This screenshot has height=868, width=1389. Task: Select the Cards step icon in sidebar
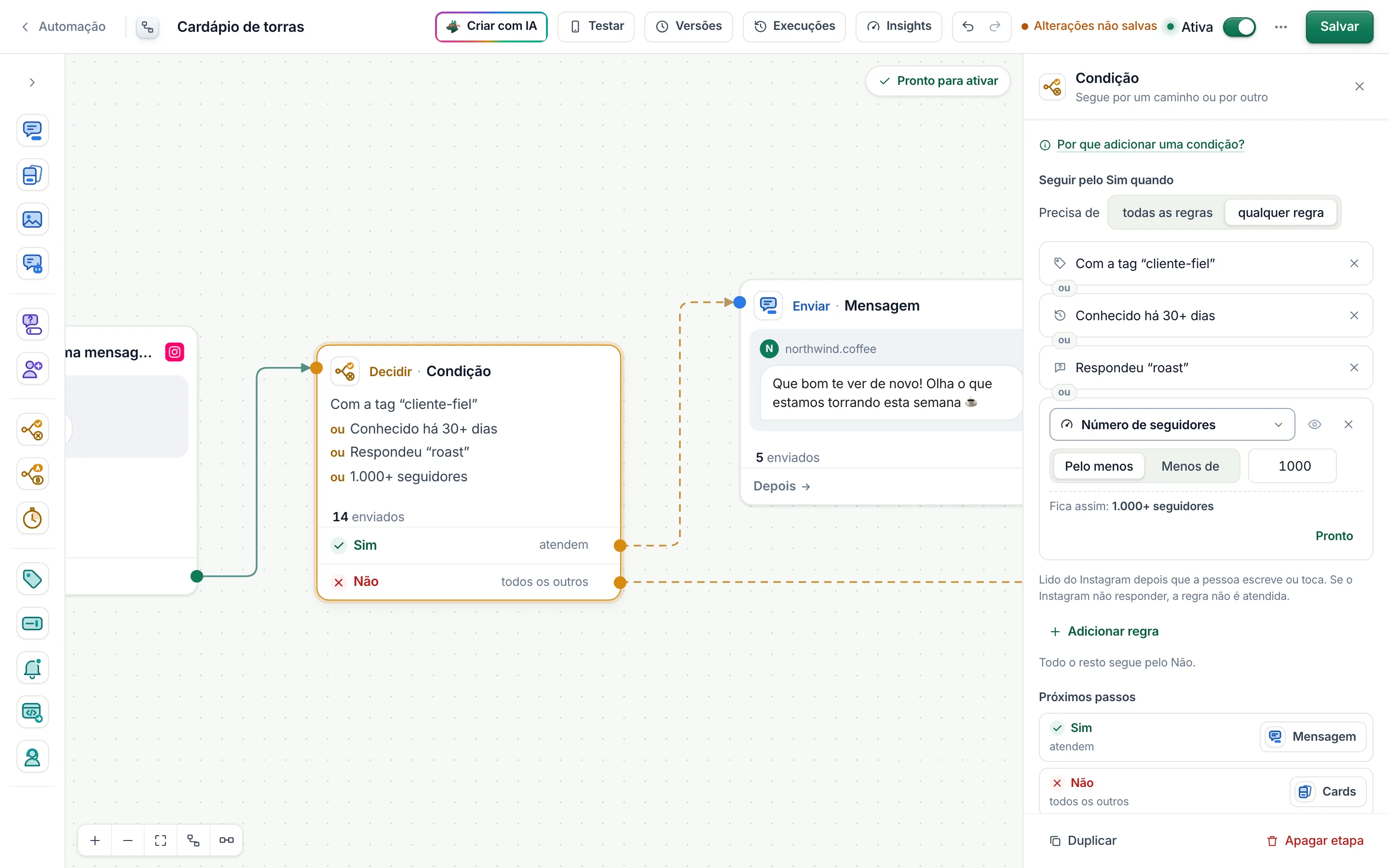(32, 175)
